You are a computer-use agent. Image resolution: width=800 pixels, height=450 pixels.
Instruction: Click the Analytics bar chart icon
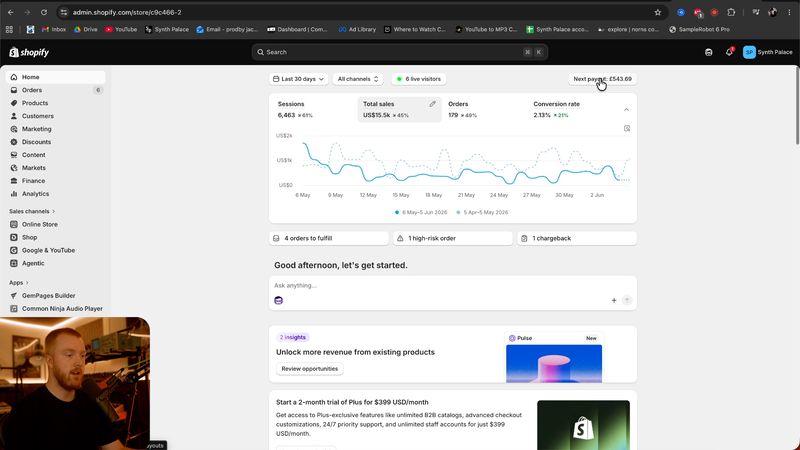click(14, 194)
